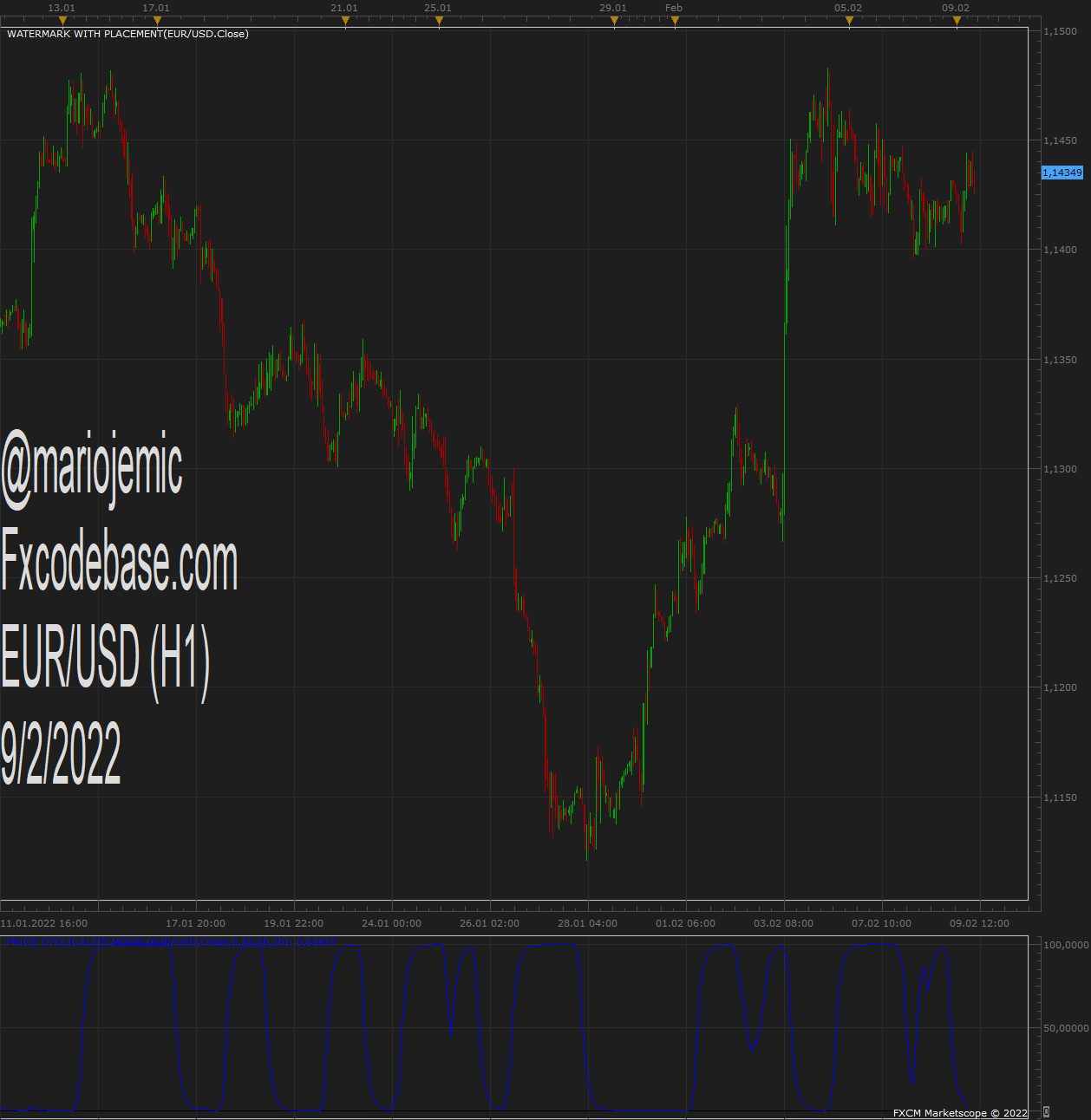Image resolution: width=1091 pixels, height=1120 pixels.
Task: Click the 1,1250 price axis label
Action: [x=1060, y=578]
